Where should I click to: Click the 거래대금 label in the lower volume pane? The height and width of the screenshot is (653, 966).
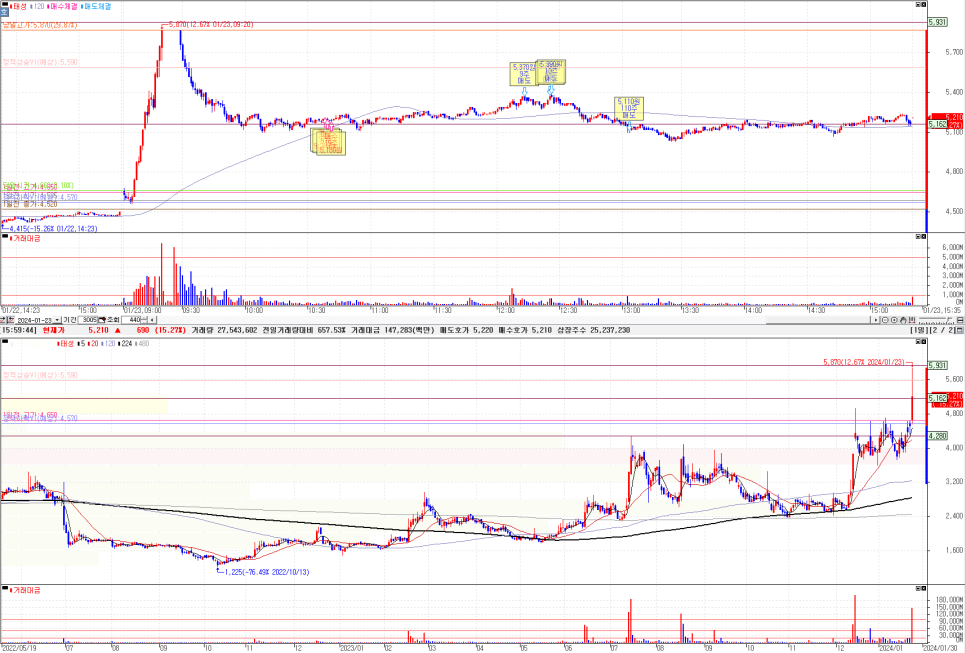pos(27,590)
